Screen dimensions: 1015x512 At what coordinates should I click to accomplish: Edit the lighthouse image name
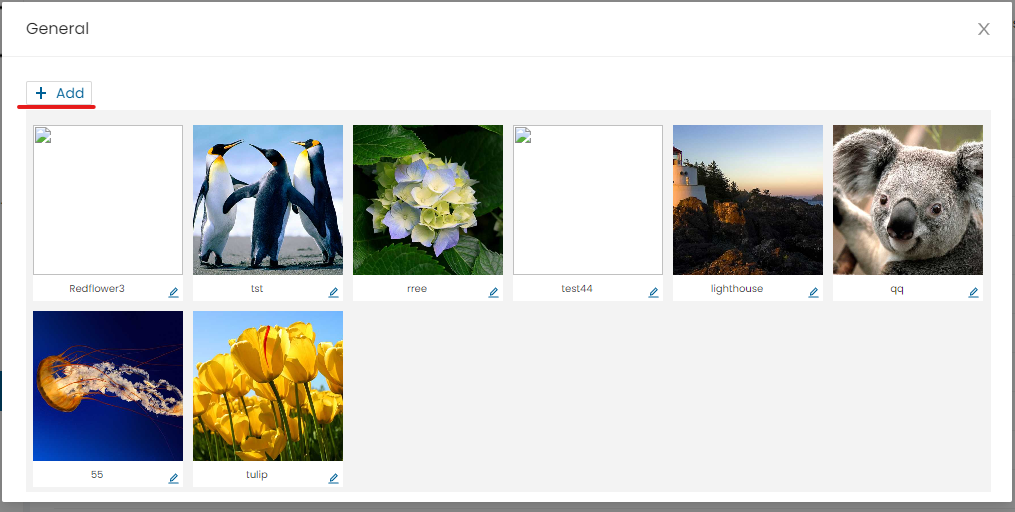click(x=813, y=293)
